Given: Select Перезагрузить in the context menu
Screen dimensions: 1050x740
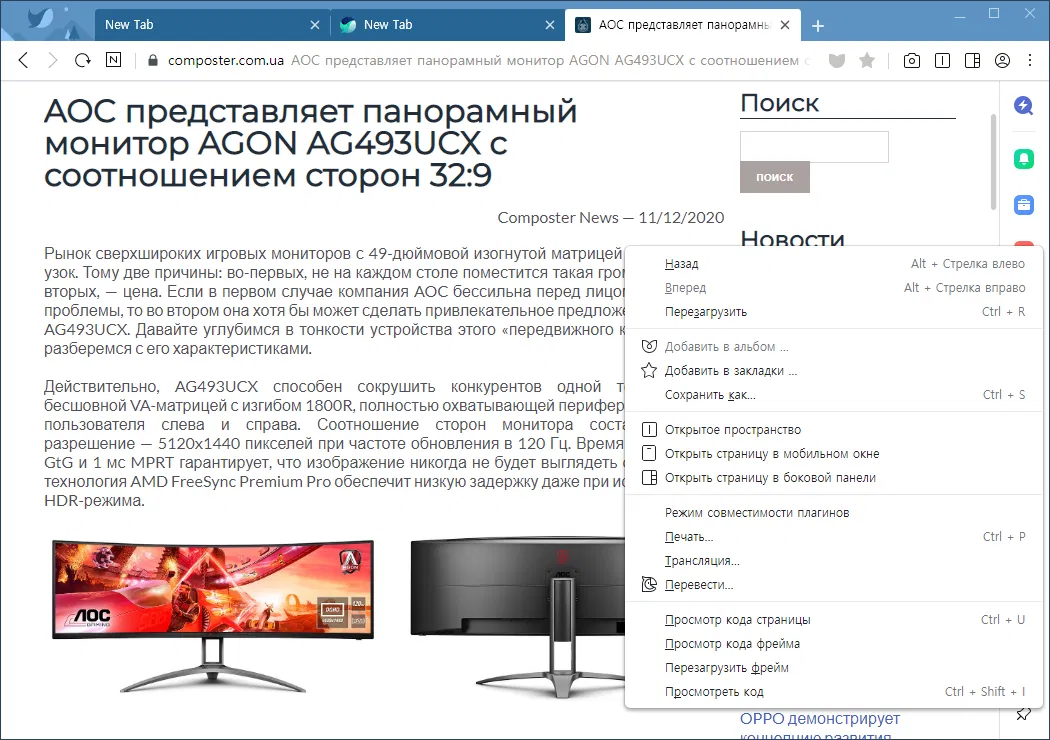Looking at the screenshot, I should point(833,312).
